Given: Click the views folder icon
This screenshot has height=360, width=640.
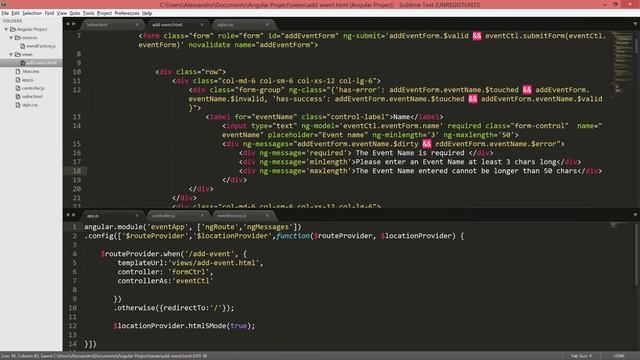Looking at the screenshot, I should click(x=18, y=54).
